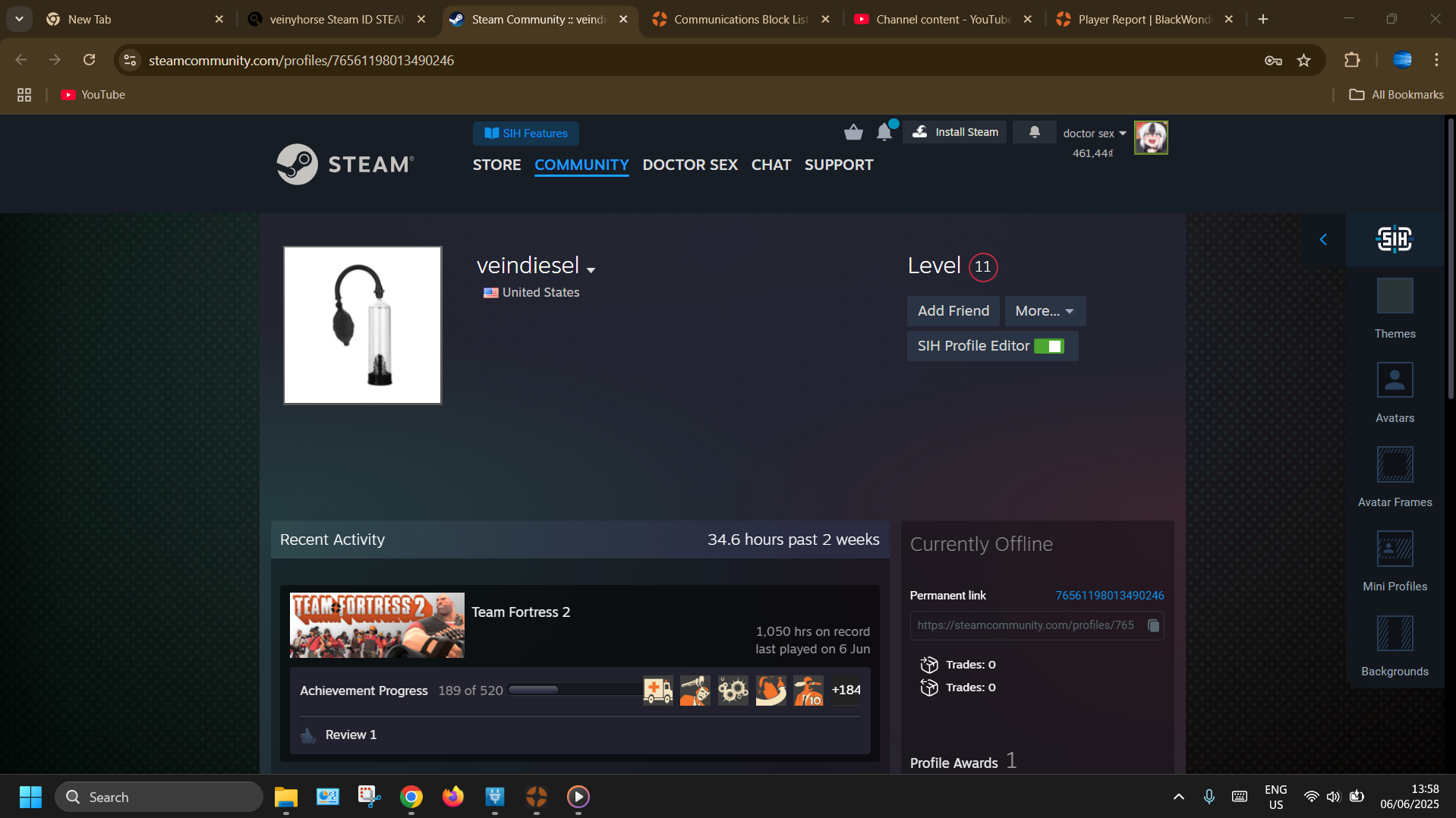Image resolution: width=1456 pixels, height=818 pixels.
Task: Click the SIH Features button
Action: 526,134
